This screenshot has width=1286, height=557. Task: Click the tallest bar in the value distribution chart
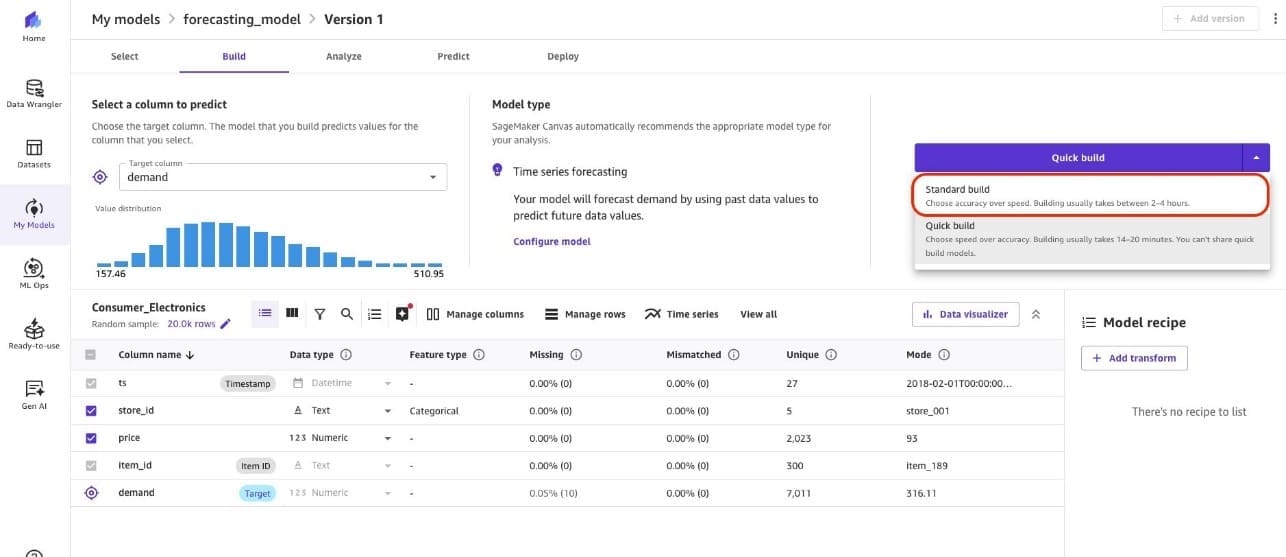pyautogui.click(x=209, y=245)
